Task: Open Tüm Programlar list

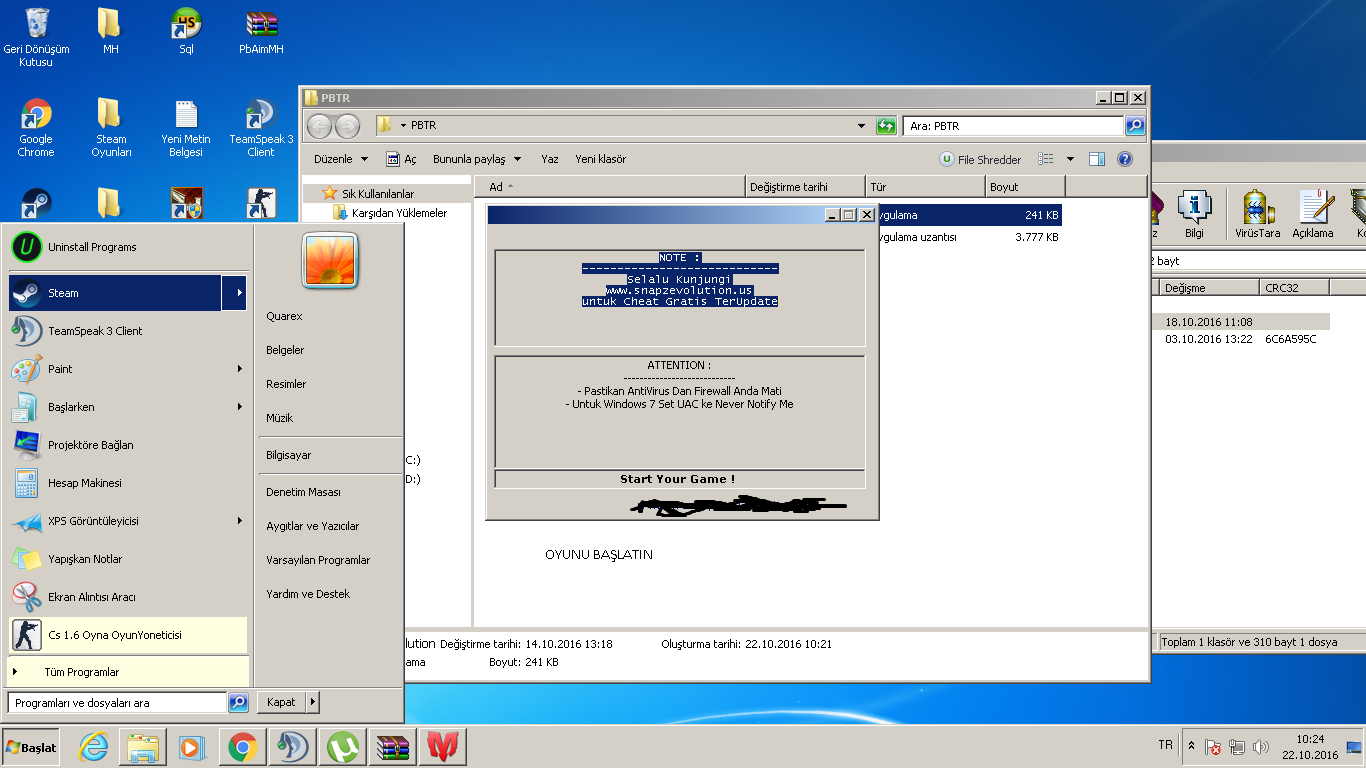Action: pyautogui.click(x=128, y=672)
